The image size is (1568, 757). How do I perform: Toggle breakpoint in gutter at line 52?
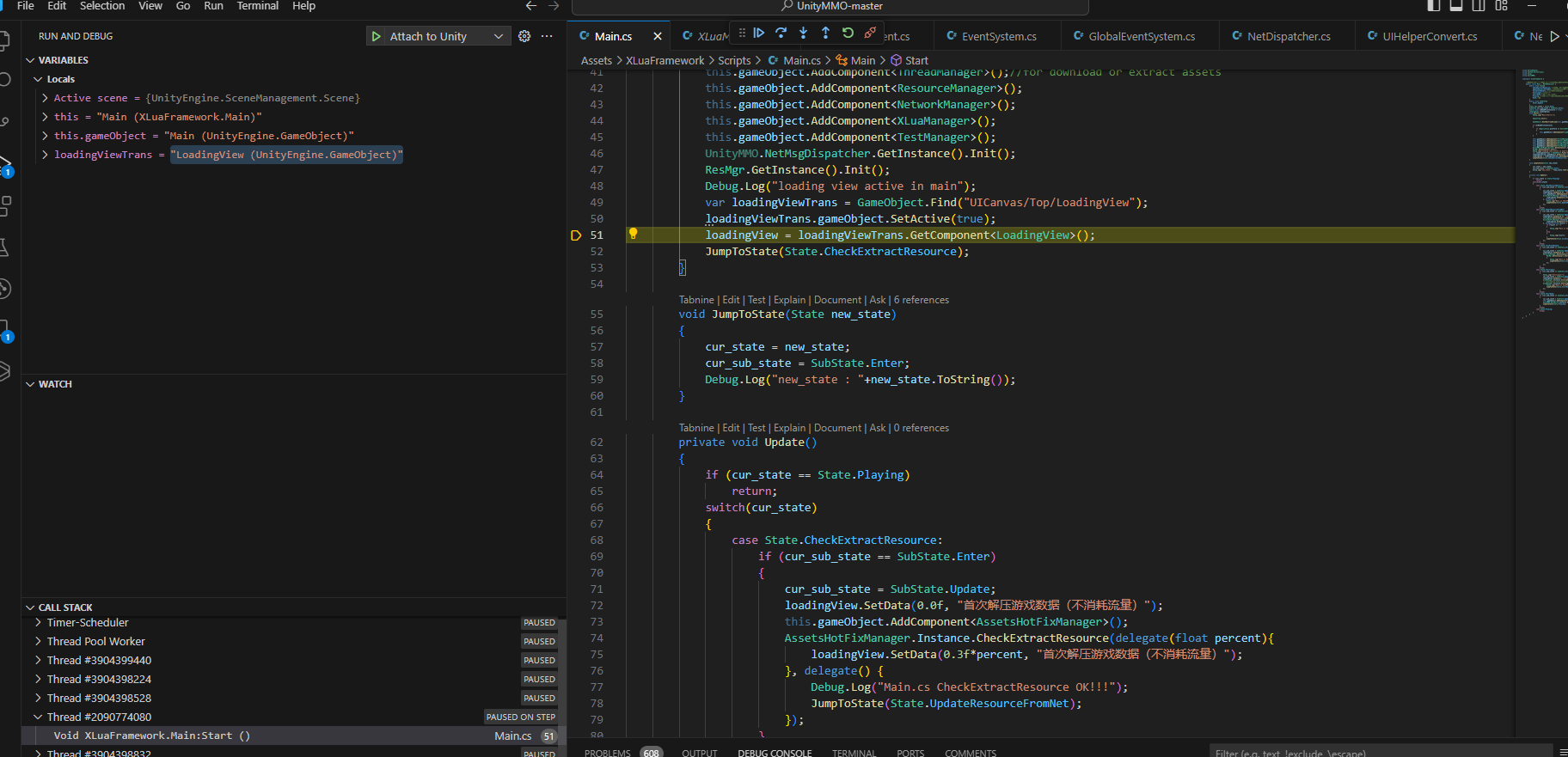[576, 252]
